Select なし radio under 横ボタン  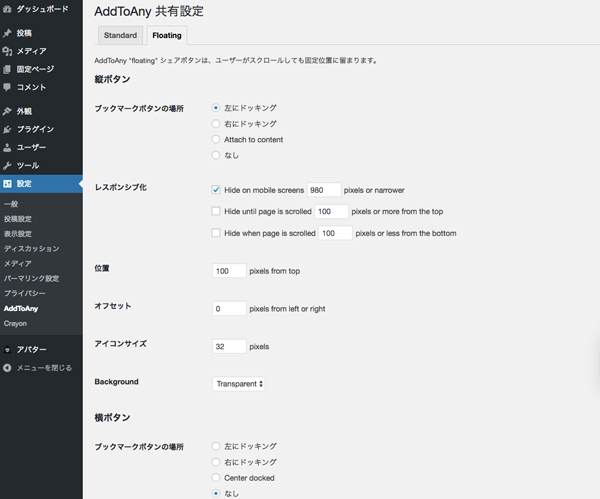216,493
